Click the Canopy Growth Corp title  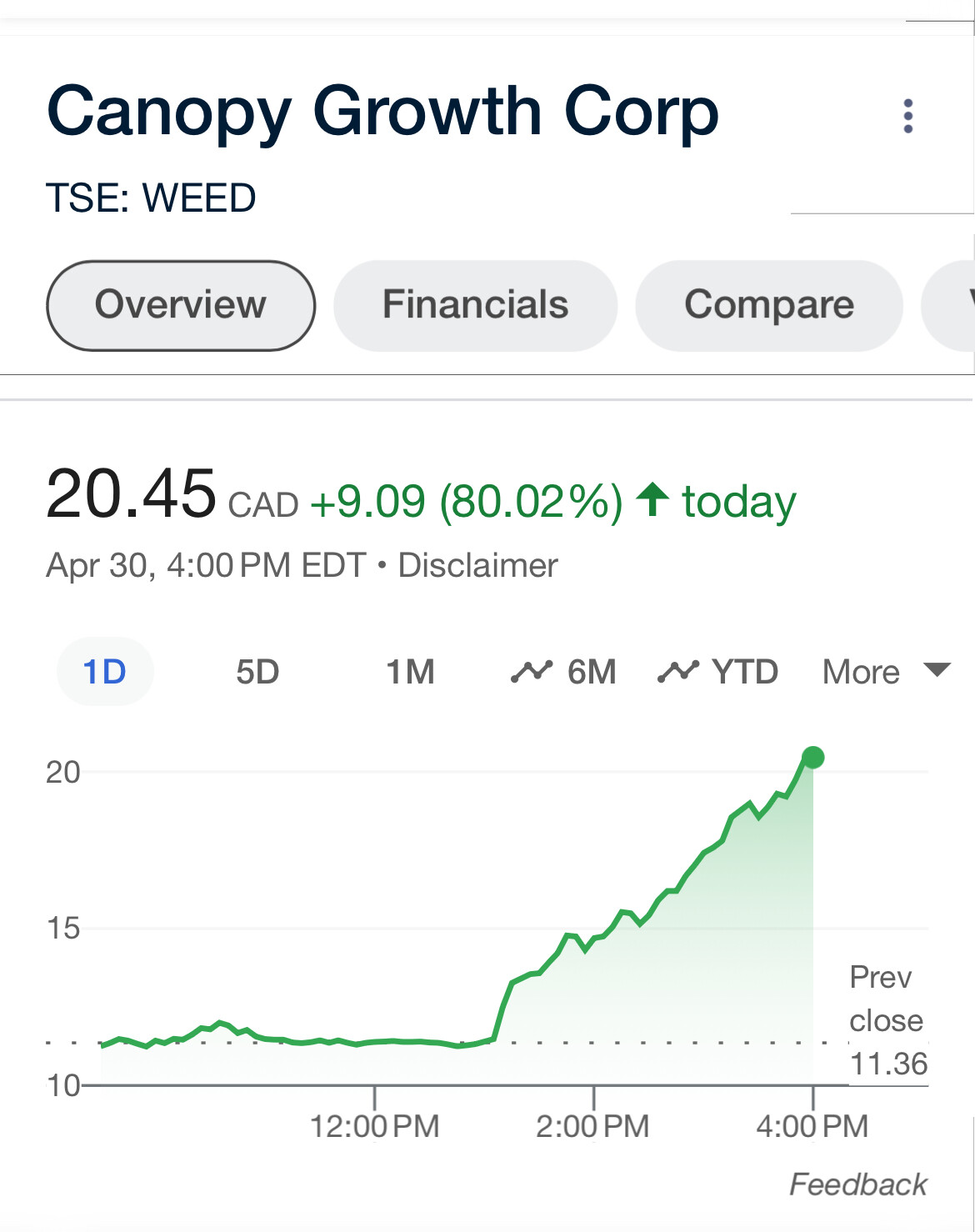coord(382,112)
